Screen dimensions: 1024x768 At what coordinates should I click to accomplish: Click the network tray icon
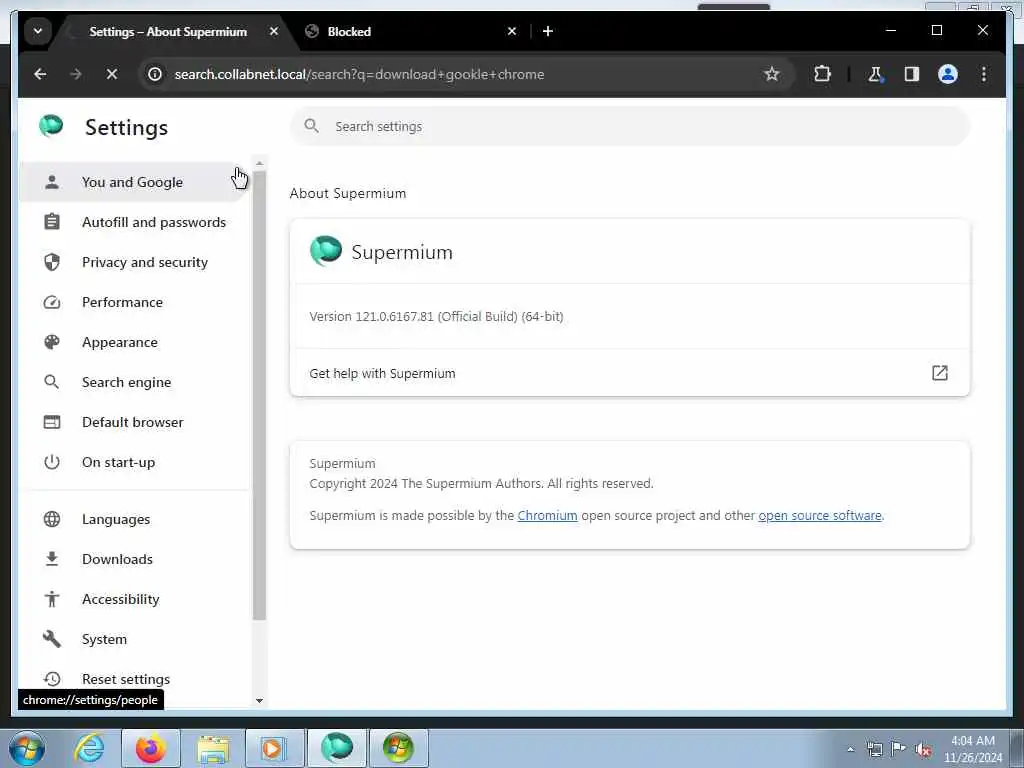point(874,749)
